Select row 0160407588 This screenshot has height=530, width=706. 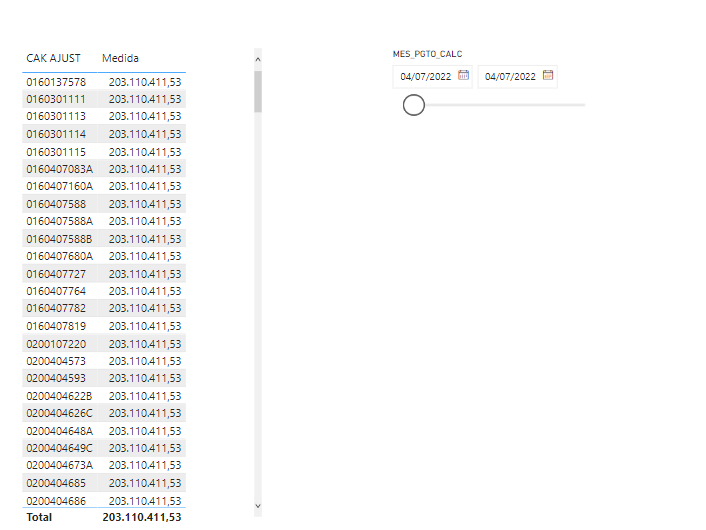click(x=104, y=204)
